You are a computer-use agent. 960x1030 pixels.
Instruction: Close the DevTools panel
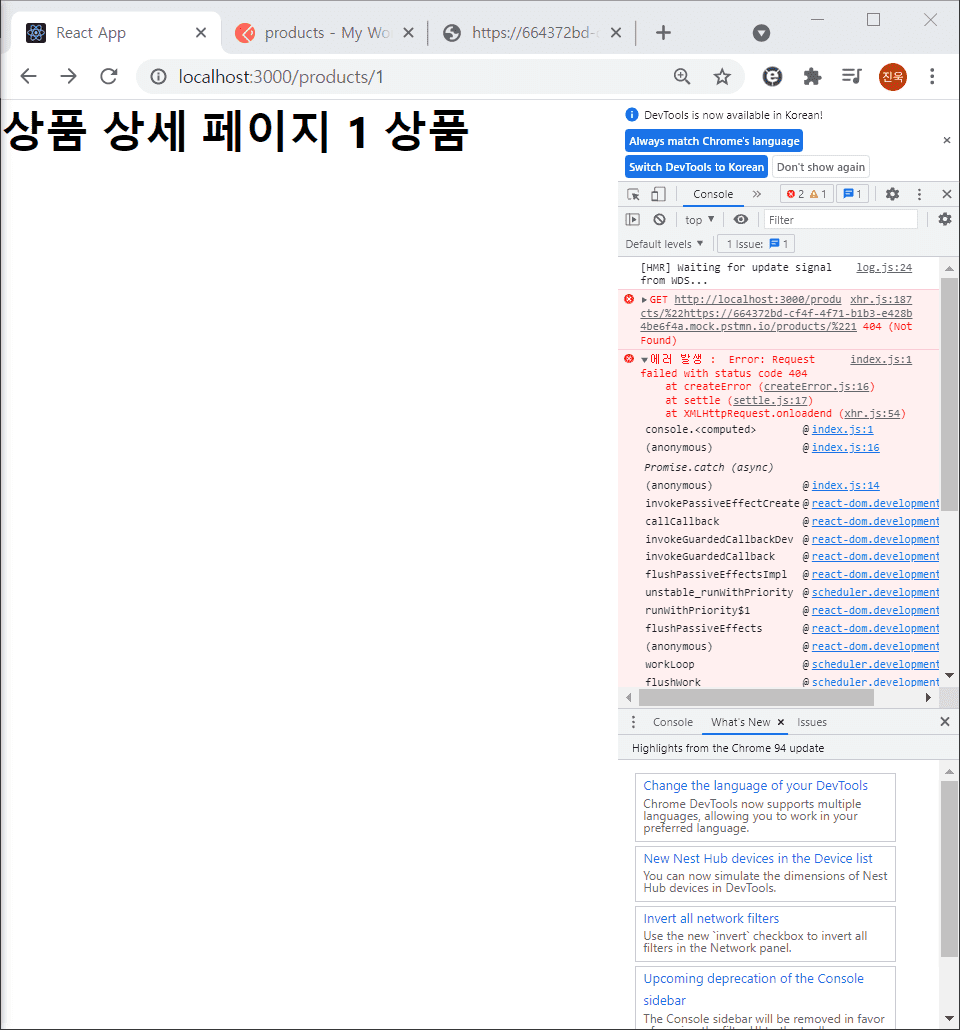[x=946, y=194]
